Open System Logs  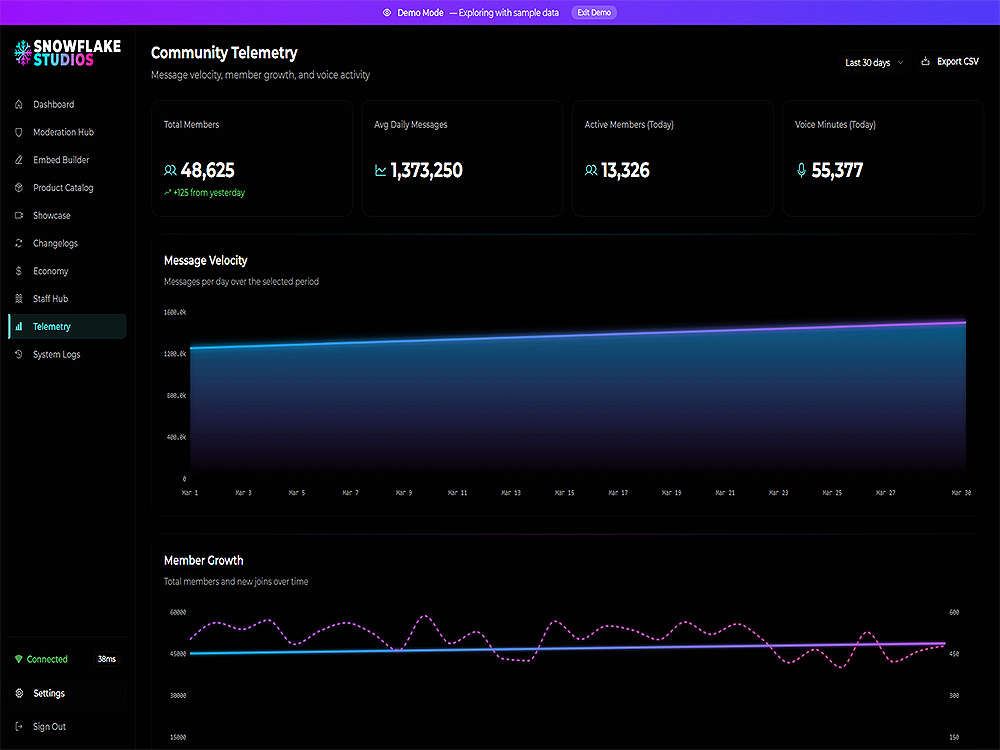[x=67, y=354]
